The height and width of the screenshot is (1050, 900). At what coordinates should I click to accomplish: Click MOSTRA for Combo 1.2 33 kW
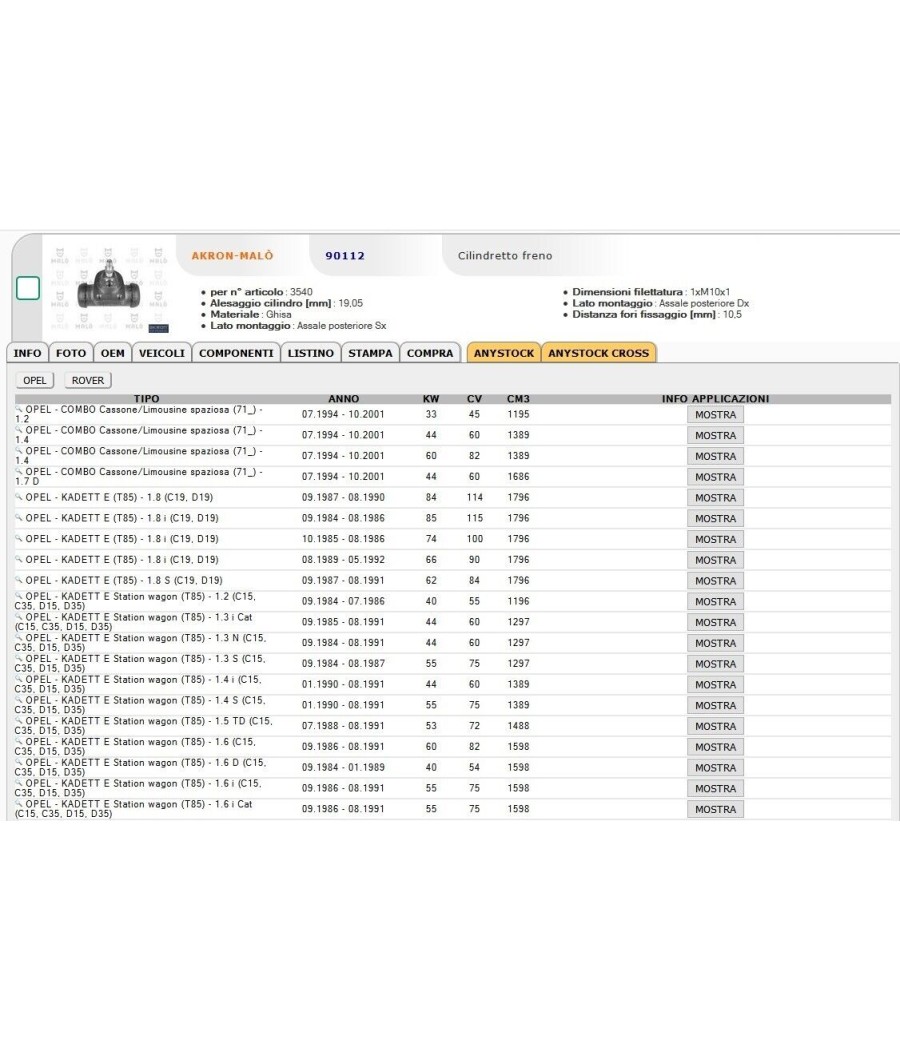coord(715,415)
